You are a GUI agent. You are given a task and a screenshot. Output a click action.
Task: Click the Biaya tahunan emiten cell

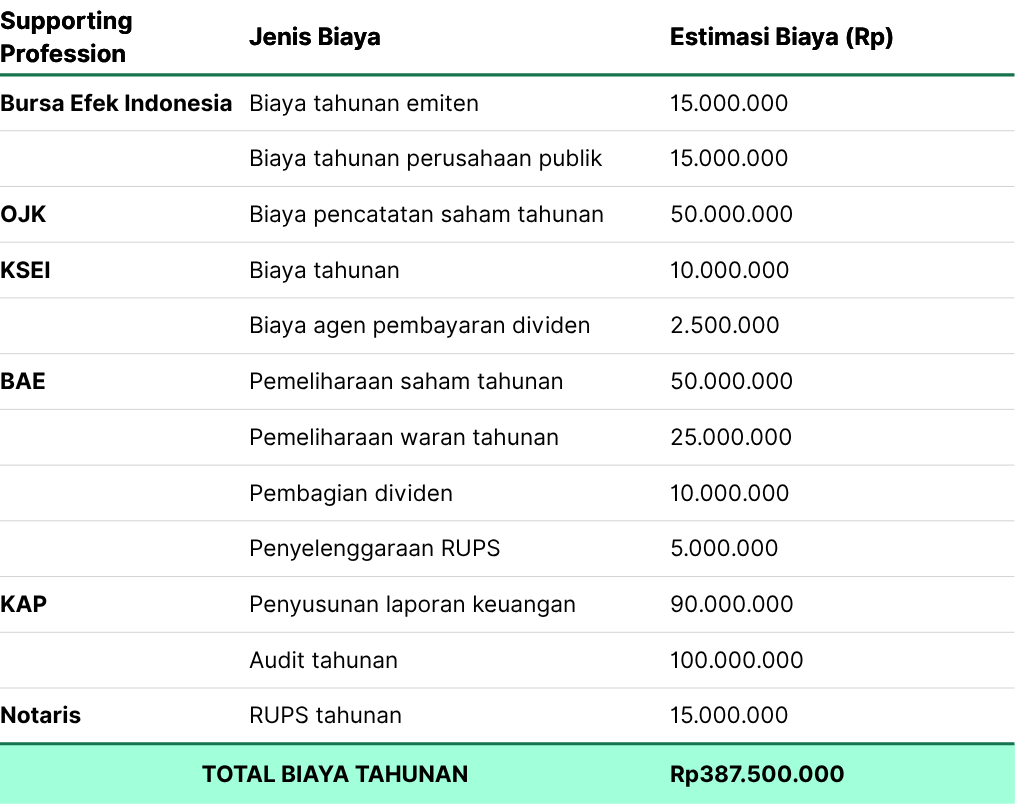(364, 103)
